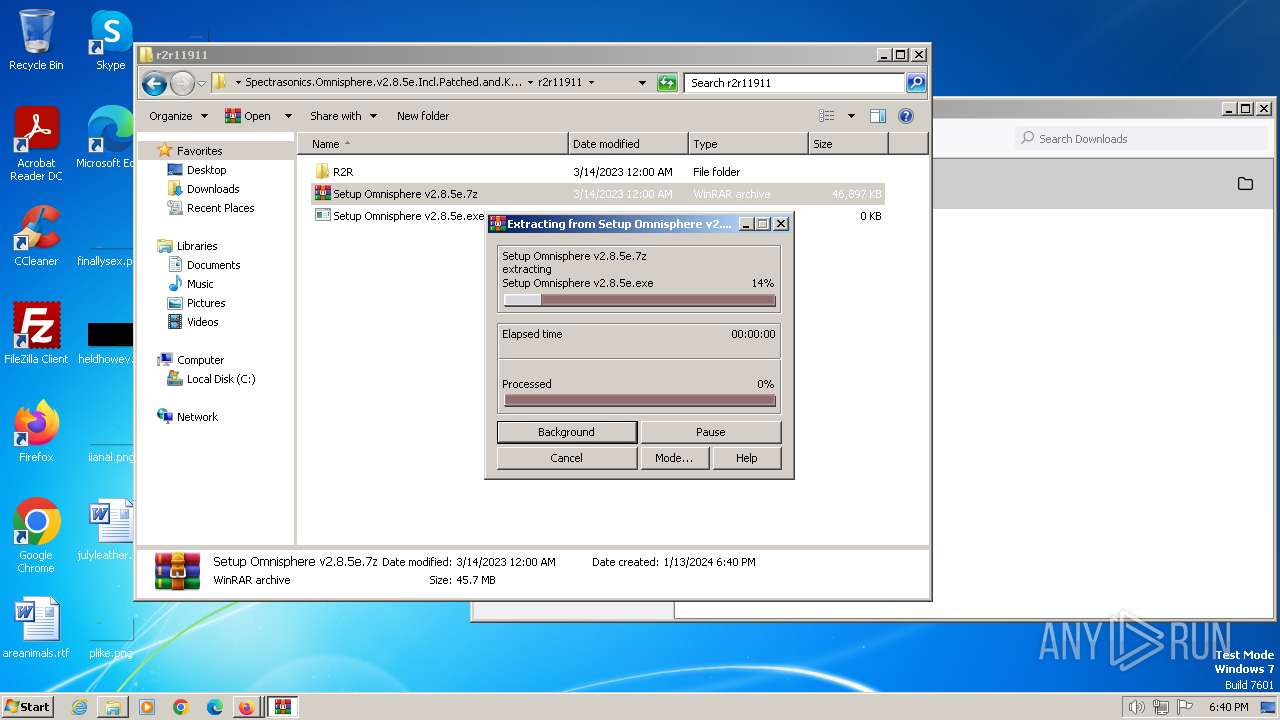Image resolution: width=1280 pixels, height=720 pixels.
Task: Click the Start button
Action: (x=28, y=707)
